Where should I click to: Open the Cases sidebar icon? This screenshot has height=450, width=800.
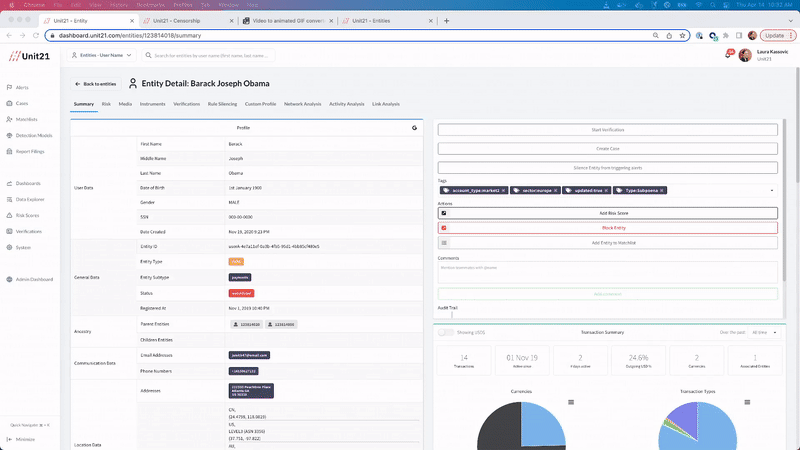tap(9, 103)
